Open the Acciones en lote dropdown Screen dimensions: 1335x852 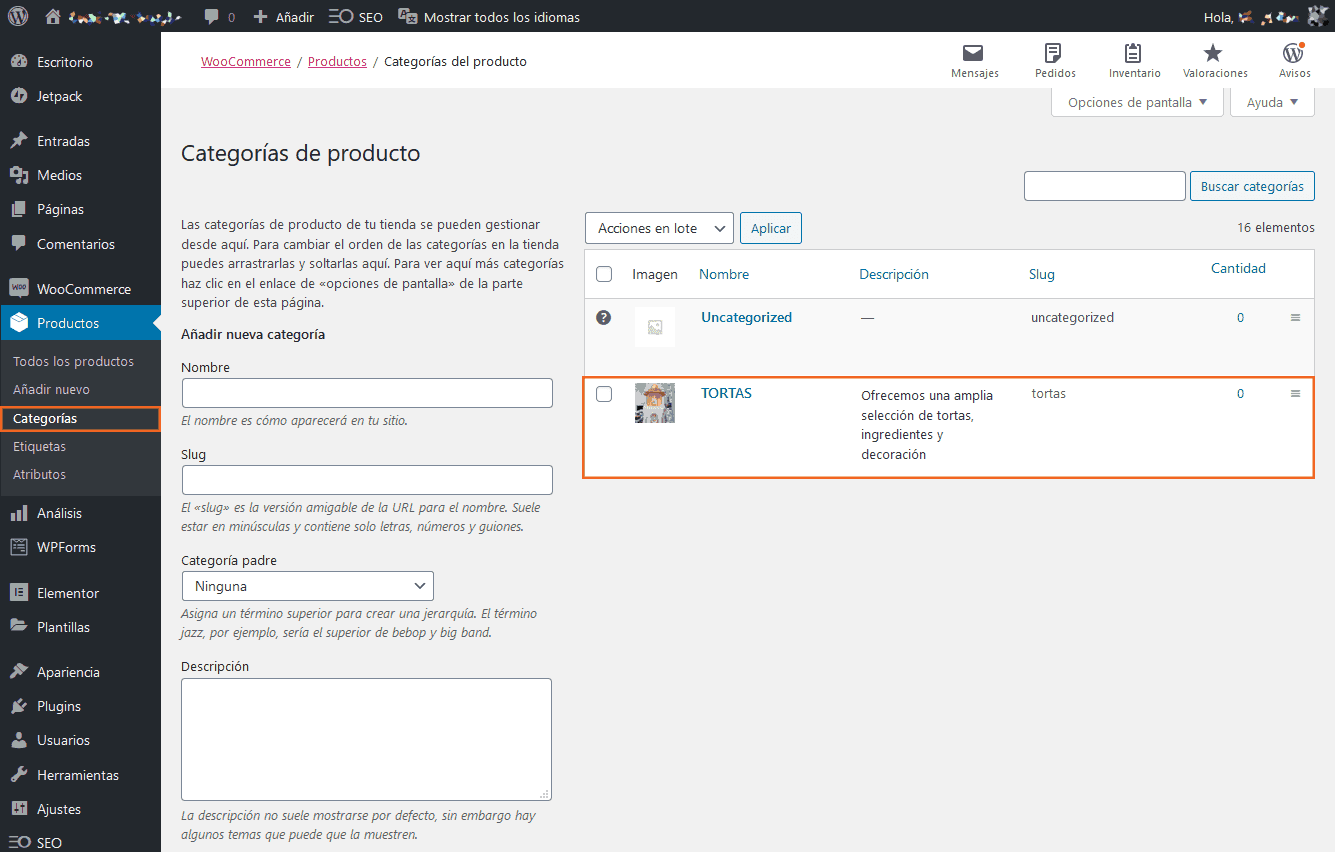[x=659, y=227]
